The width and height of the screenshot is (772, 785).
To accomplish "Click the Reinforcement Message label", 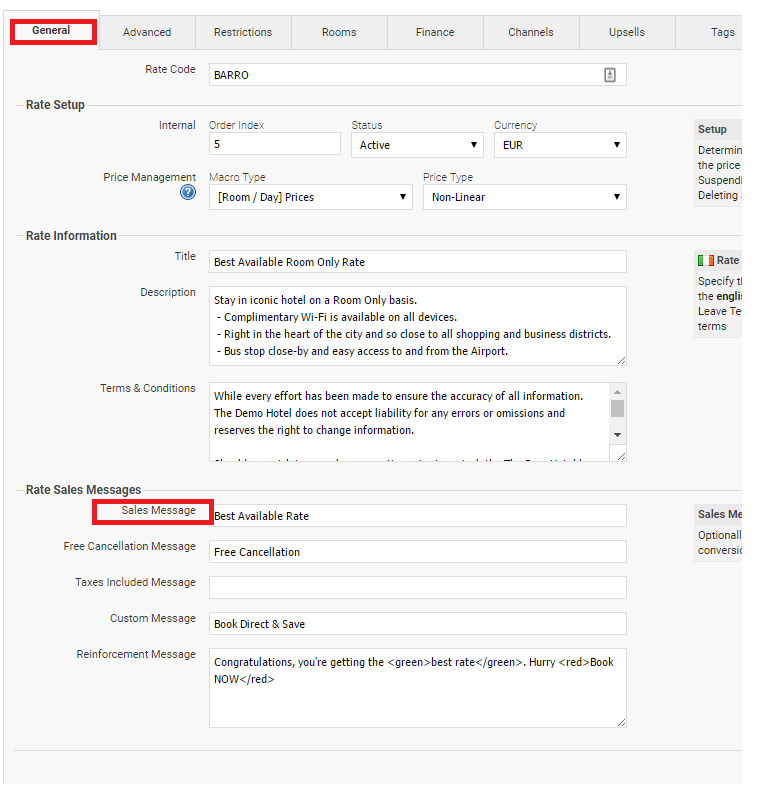I will click(136, 654).
